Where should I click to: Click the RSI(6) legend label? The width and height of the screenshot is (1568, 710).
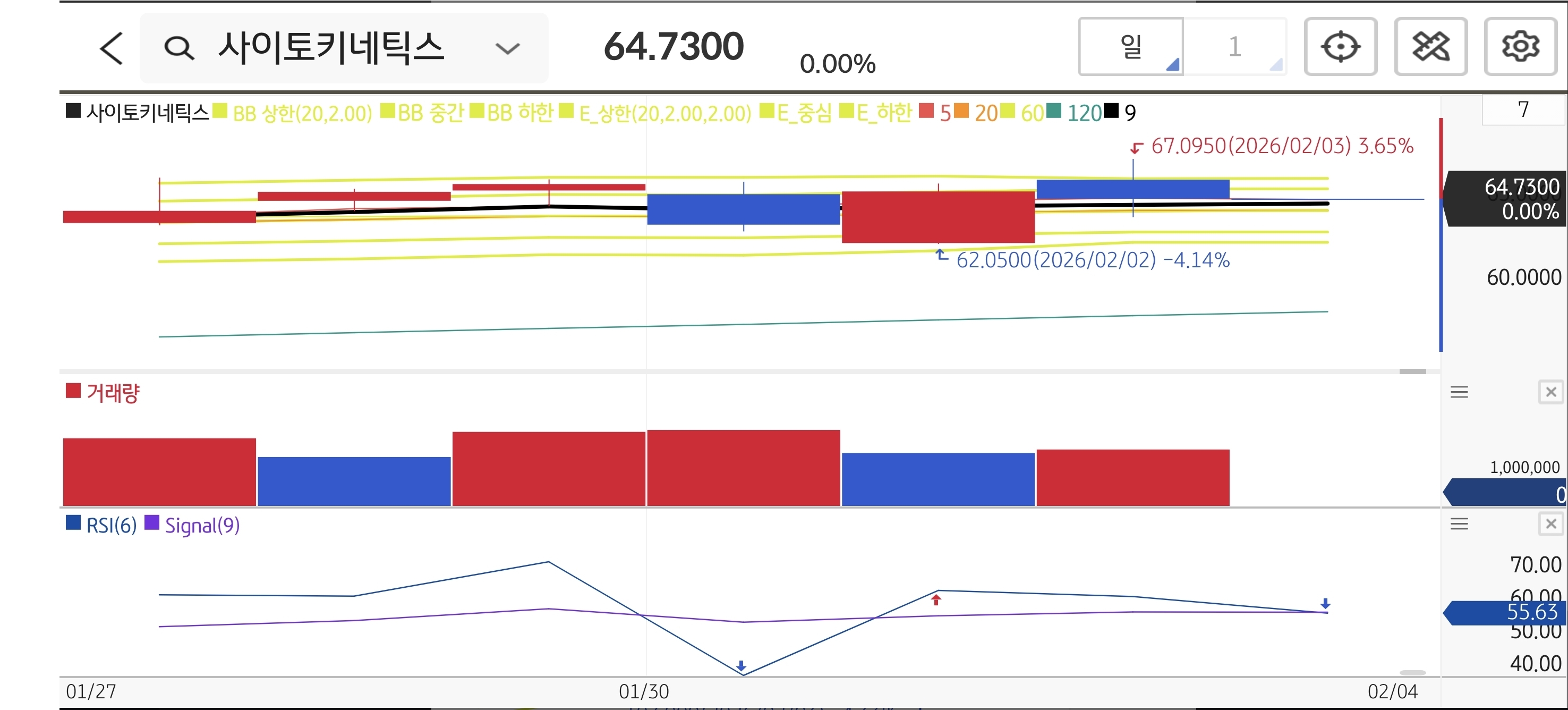111,525
